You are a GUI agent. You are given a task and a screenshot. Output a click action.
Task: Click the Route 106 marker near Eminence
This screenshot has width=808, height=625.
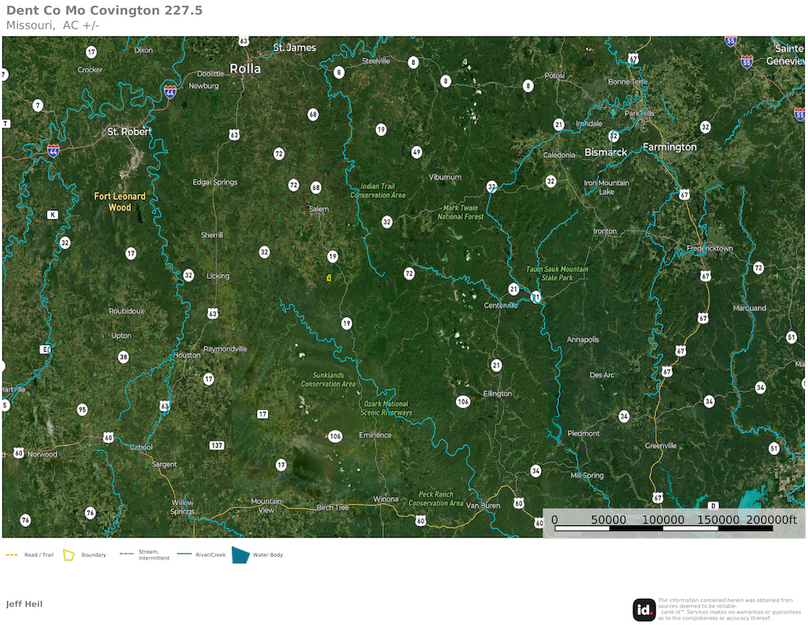tap(335, 436)
